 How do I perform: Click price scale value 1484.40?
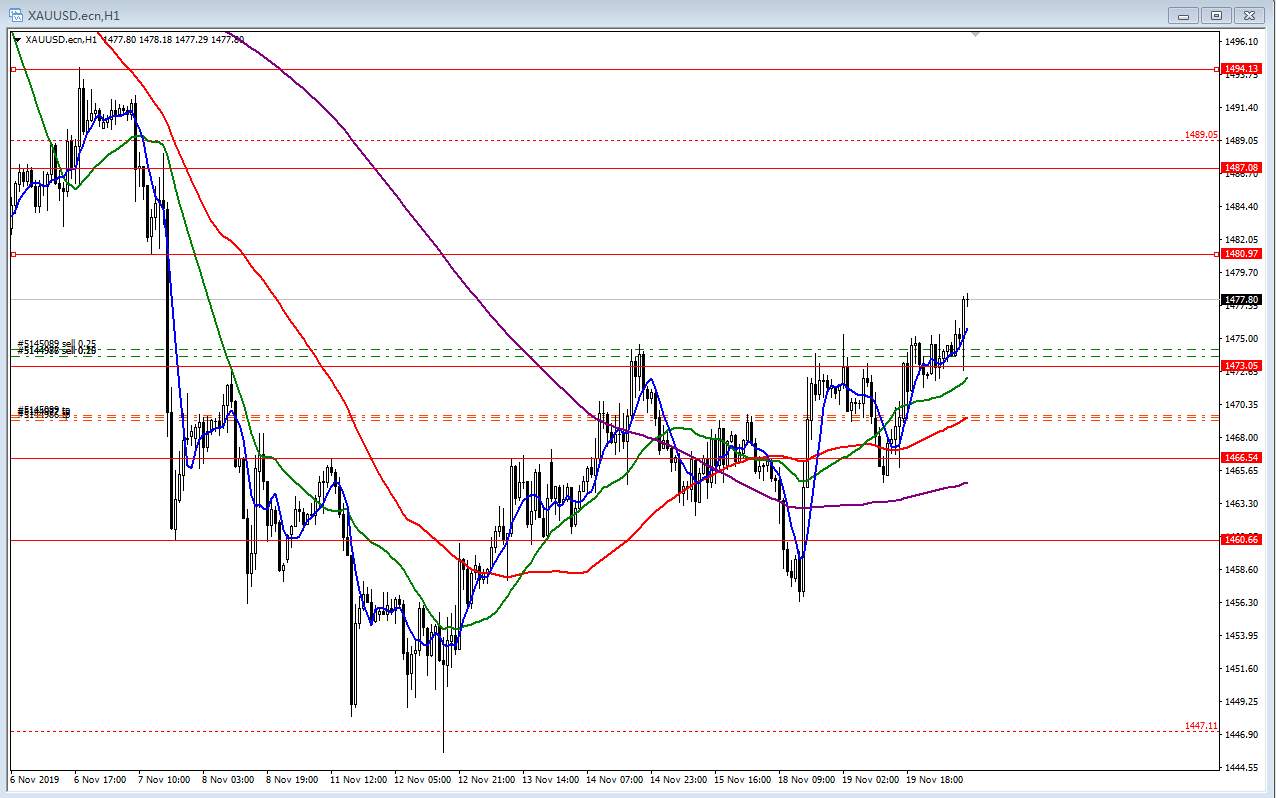tap(1241, 207)
